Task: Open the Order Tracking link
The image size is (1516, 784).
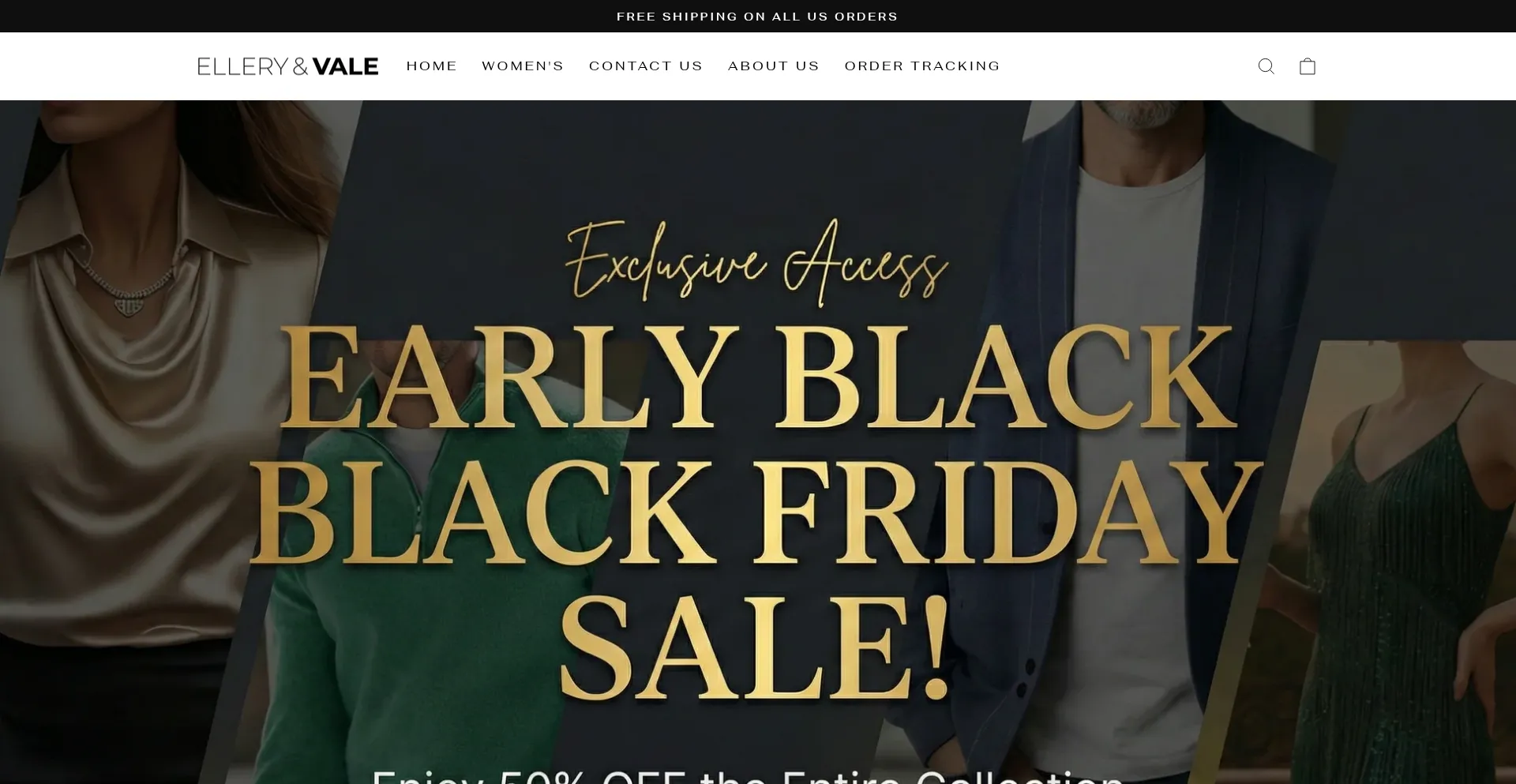Action: point(922,66)
